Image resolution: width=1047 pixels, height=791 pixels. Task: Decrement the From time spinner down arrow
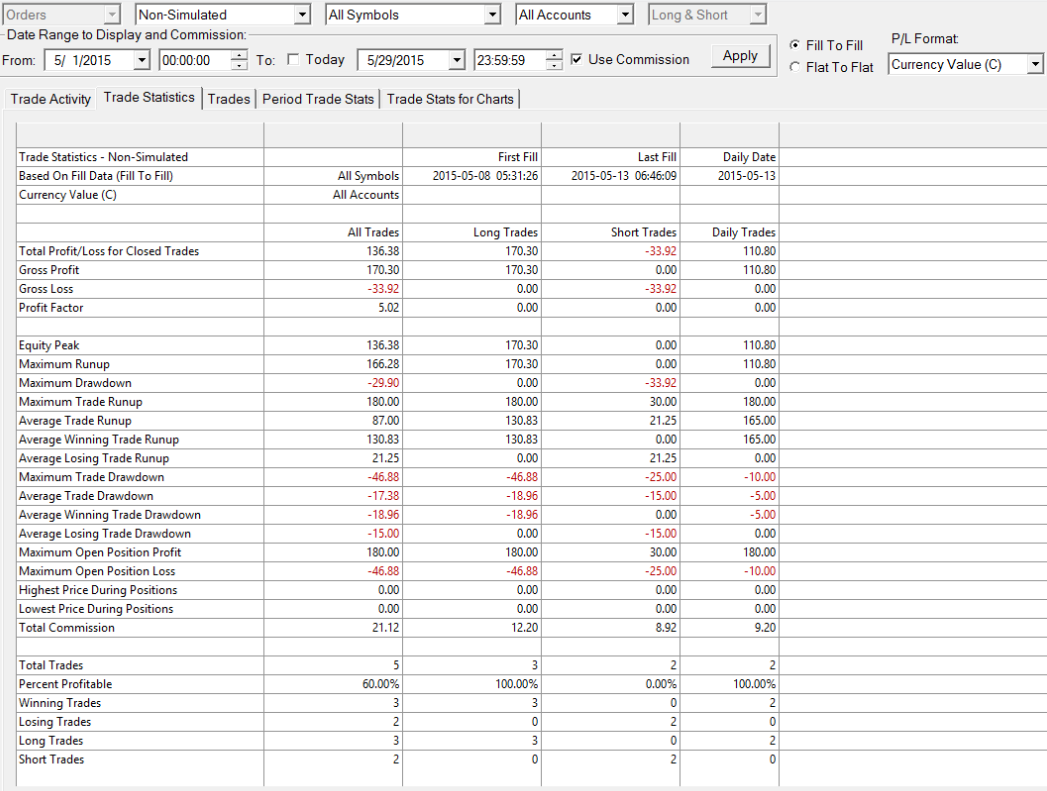pos(239,65)
